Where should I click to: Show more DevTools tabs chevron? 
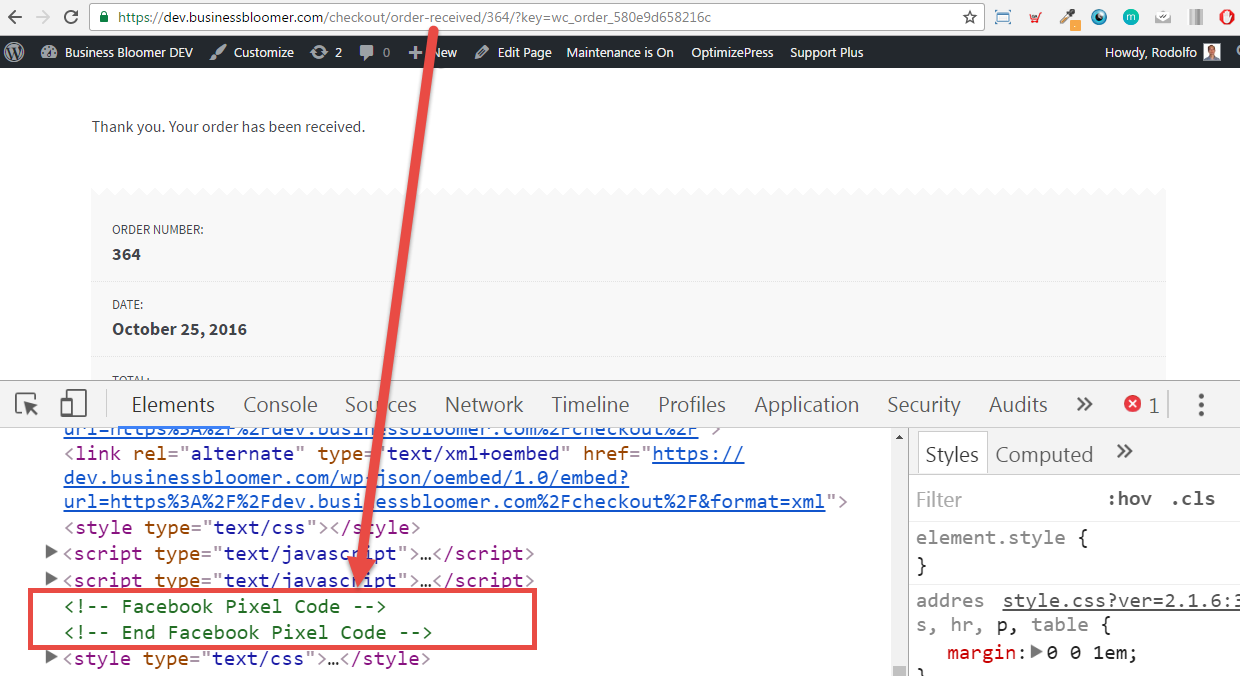point(1084,405)
